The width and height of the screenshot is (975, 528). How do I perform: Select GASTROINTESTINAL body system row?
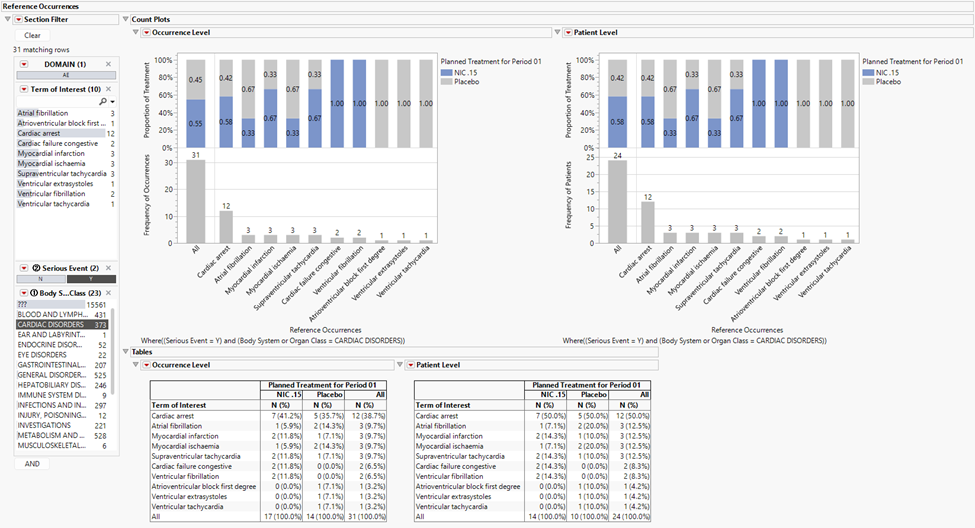(x=62, y=365)
